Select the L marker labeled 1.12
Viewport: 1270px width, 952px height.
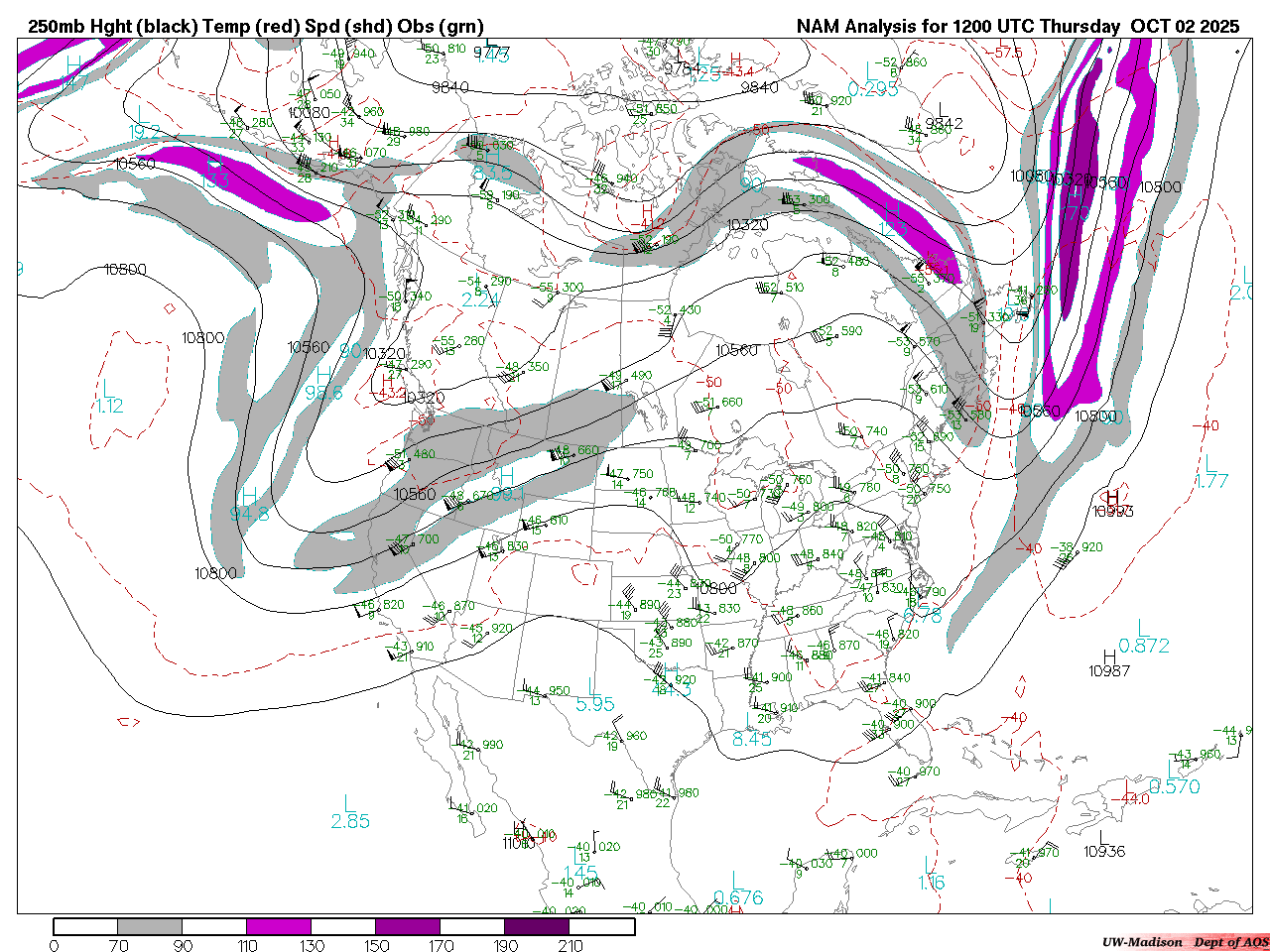click(x=108, y=387)
